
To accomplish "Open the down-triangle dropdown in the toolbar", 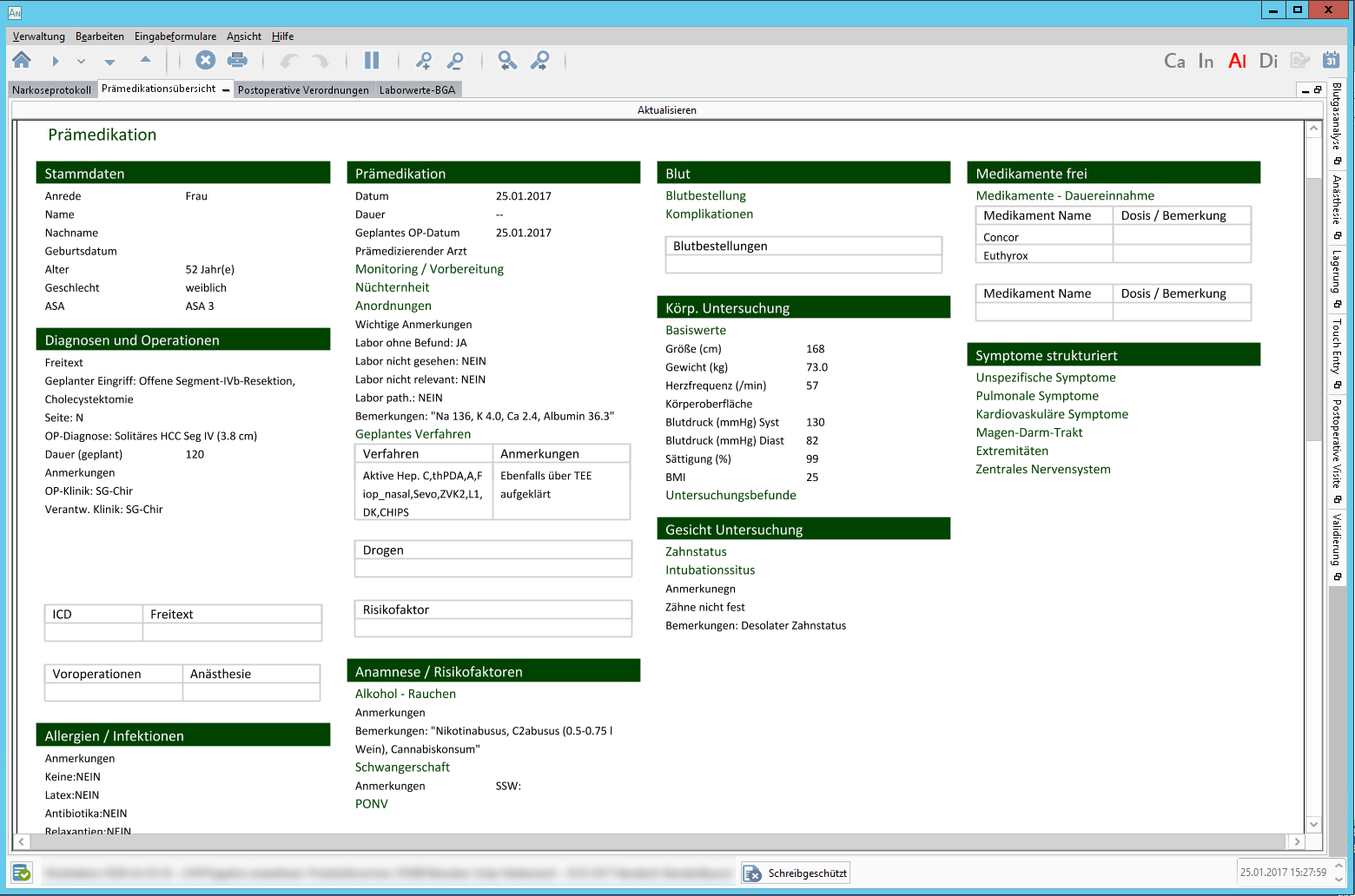I will coord(109,62).
